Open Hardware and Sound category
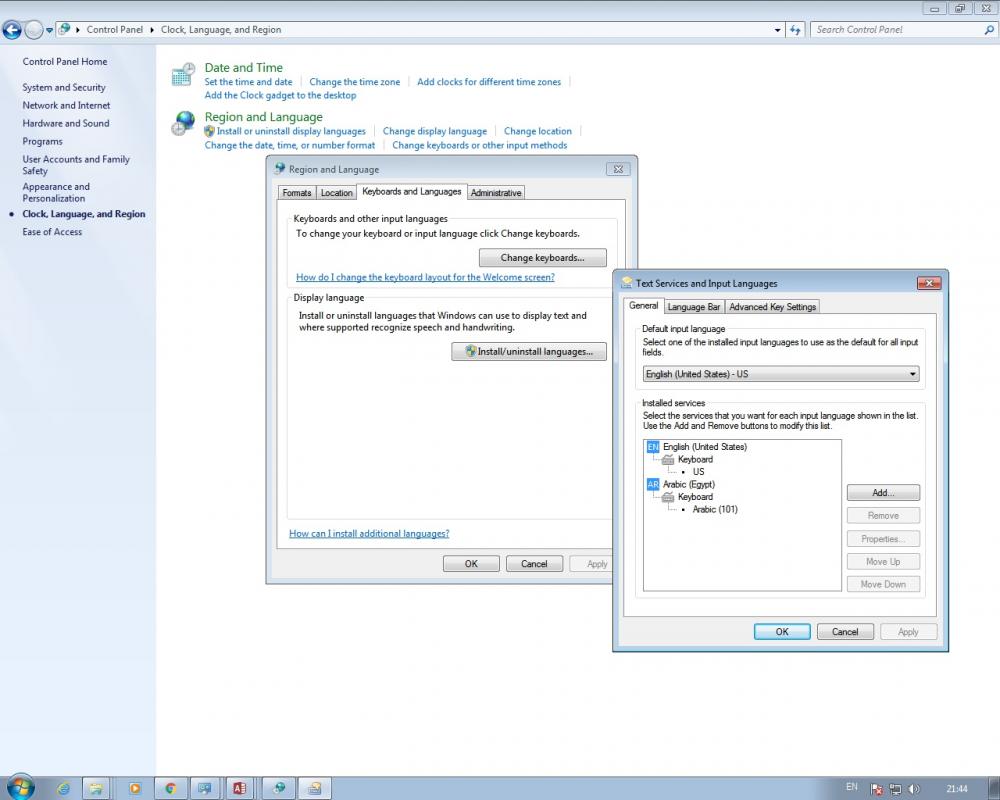 coord(66,123)
